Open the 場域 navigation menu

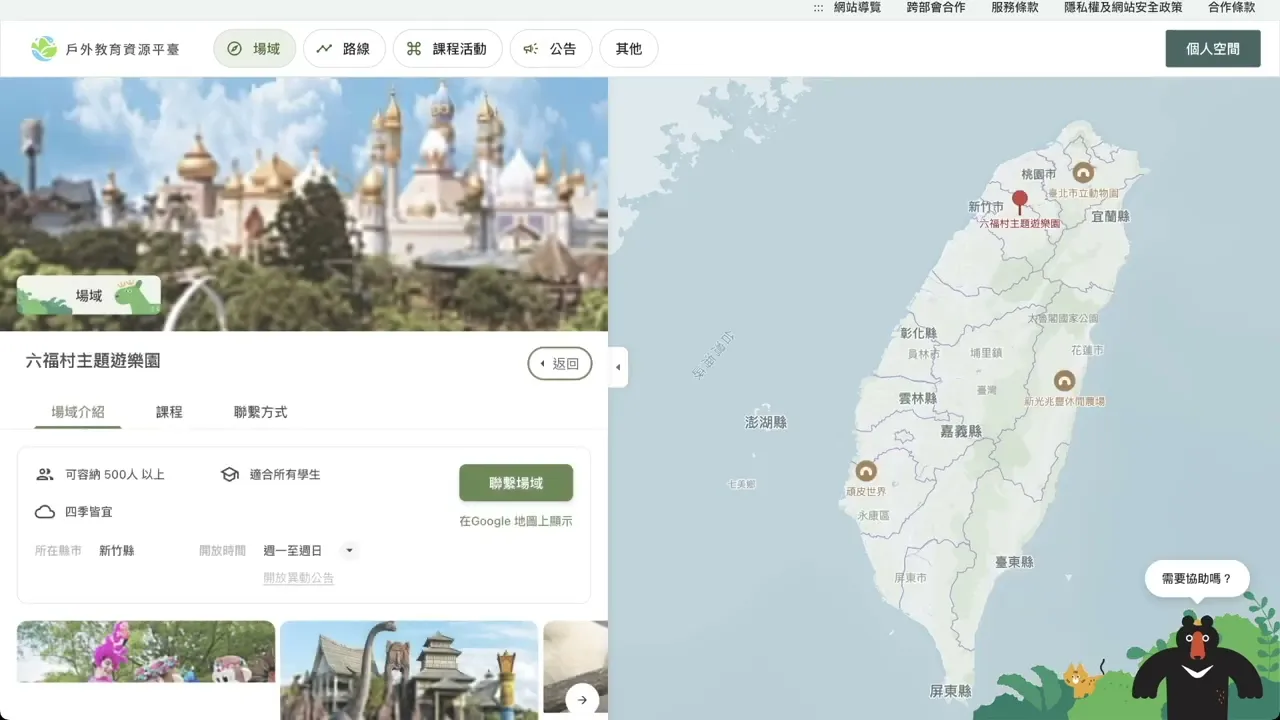254,48
